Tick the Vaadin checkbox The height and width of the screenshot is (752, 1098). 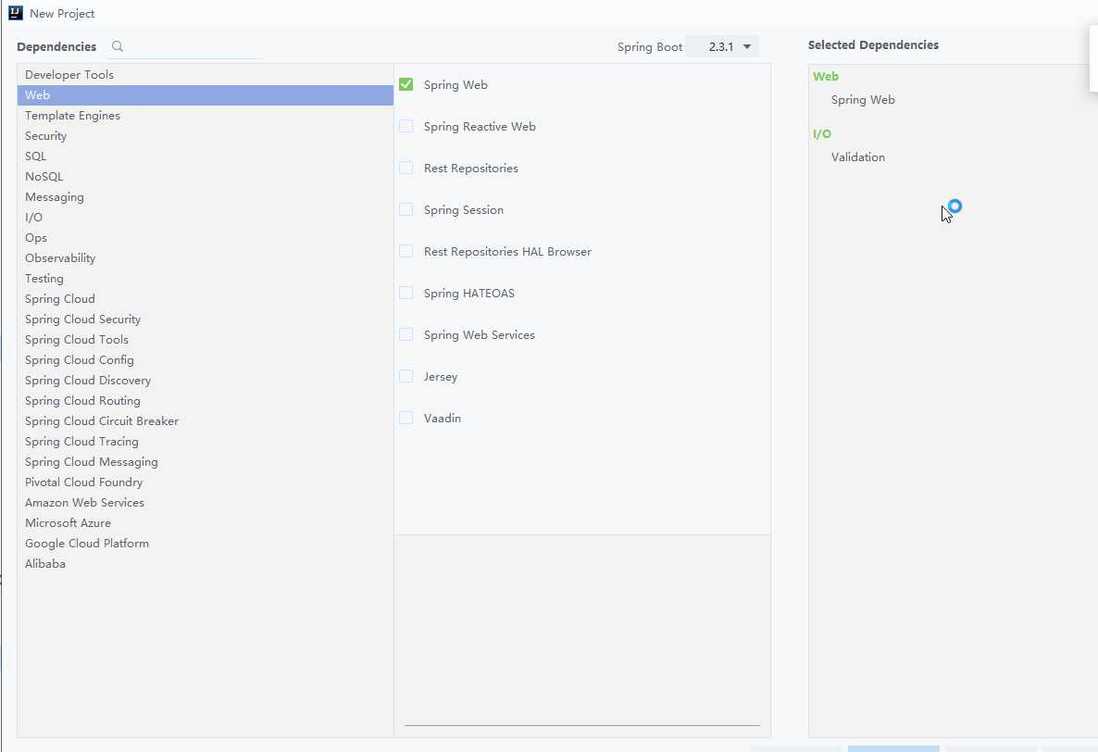[x=406, y=418]
